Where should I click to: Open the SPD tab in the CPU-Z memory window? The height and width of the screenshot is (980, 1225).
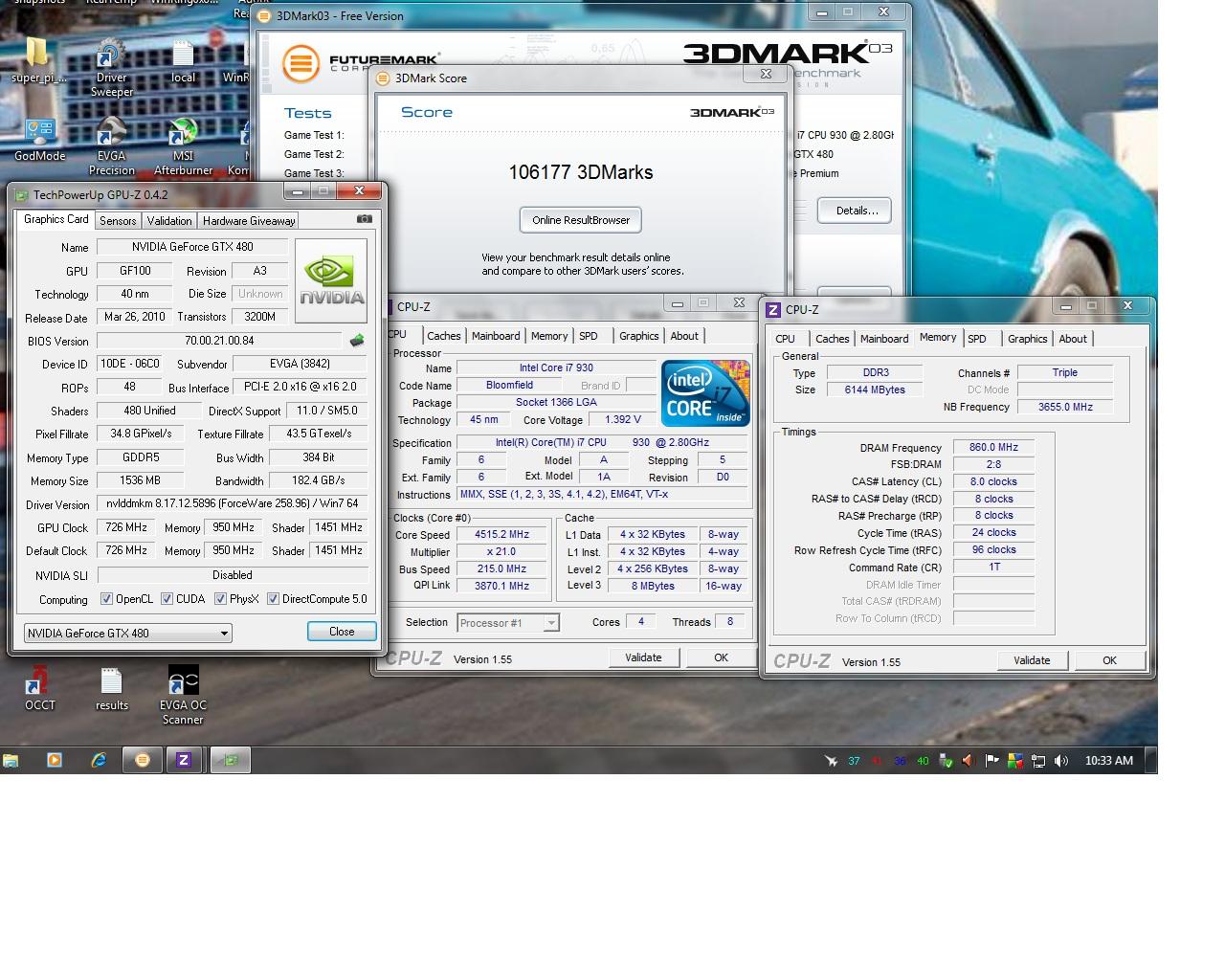976,339
